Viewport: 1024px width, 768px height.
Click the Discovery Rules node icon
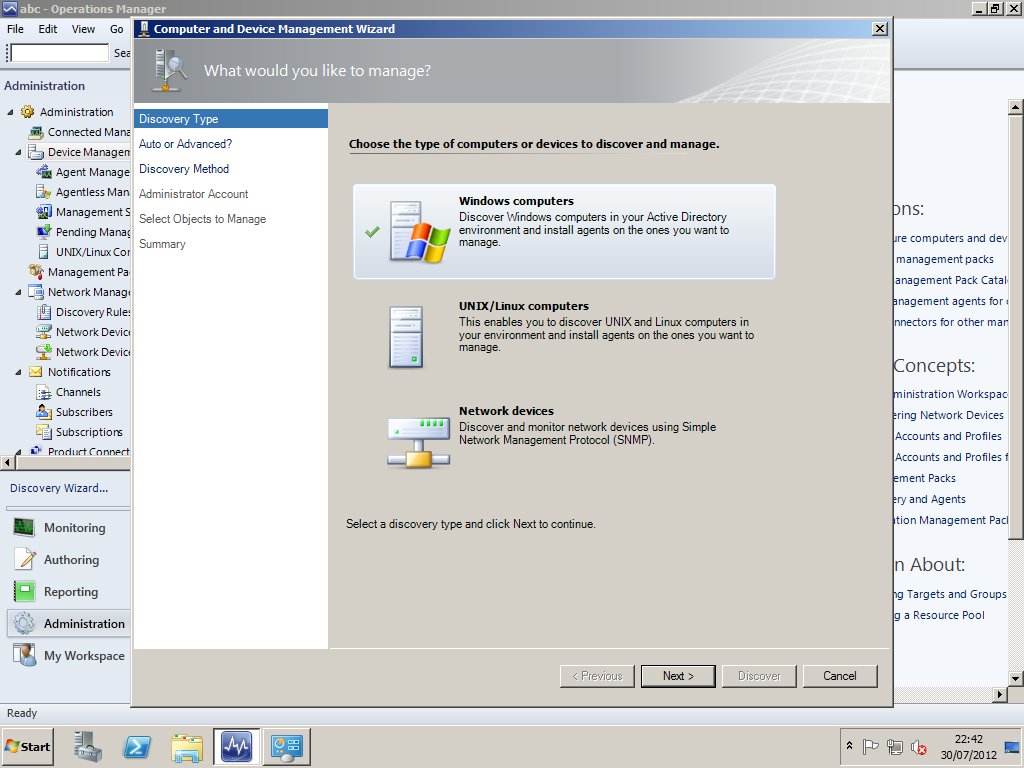click(x=44, y=312)
